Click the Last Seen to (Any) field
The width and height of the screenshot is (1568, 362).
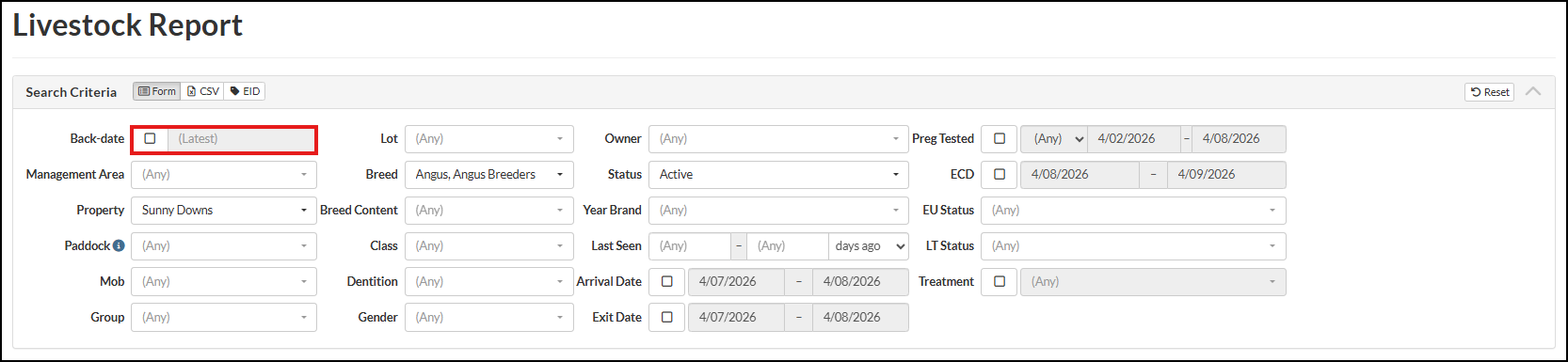coord(788,245)
